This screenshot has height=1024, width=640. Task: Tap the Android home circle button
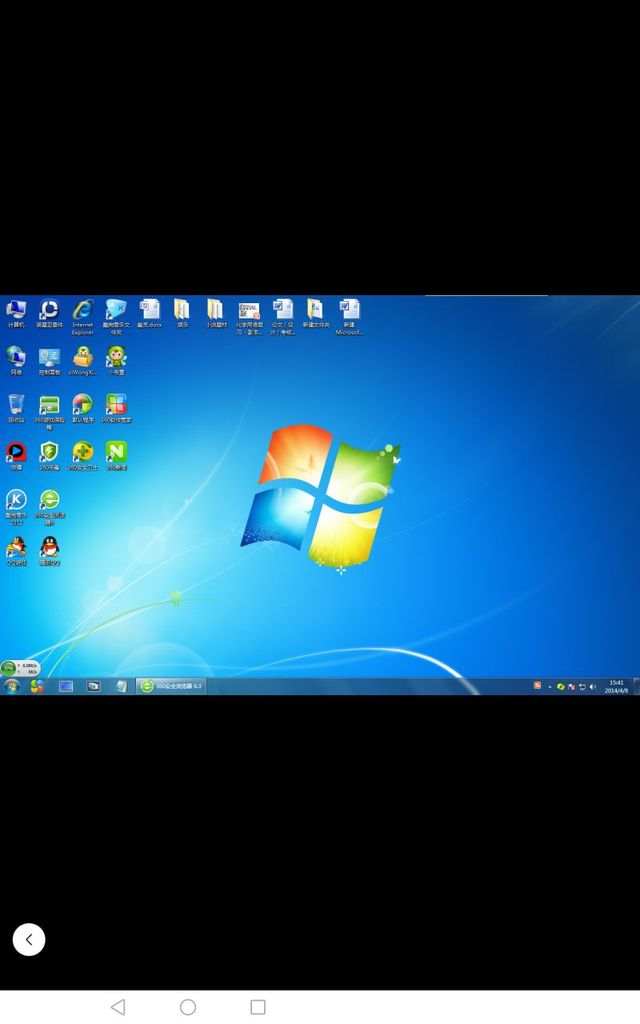188,1007
